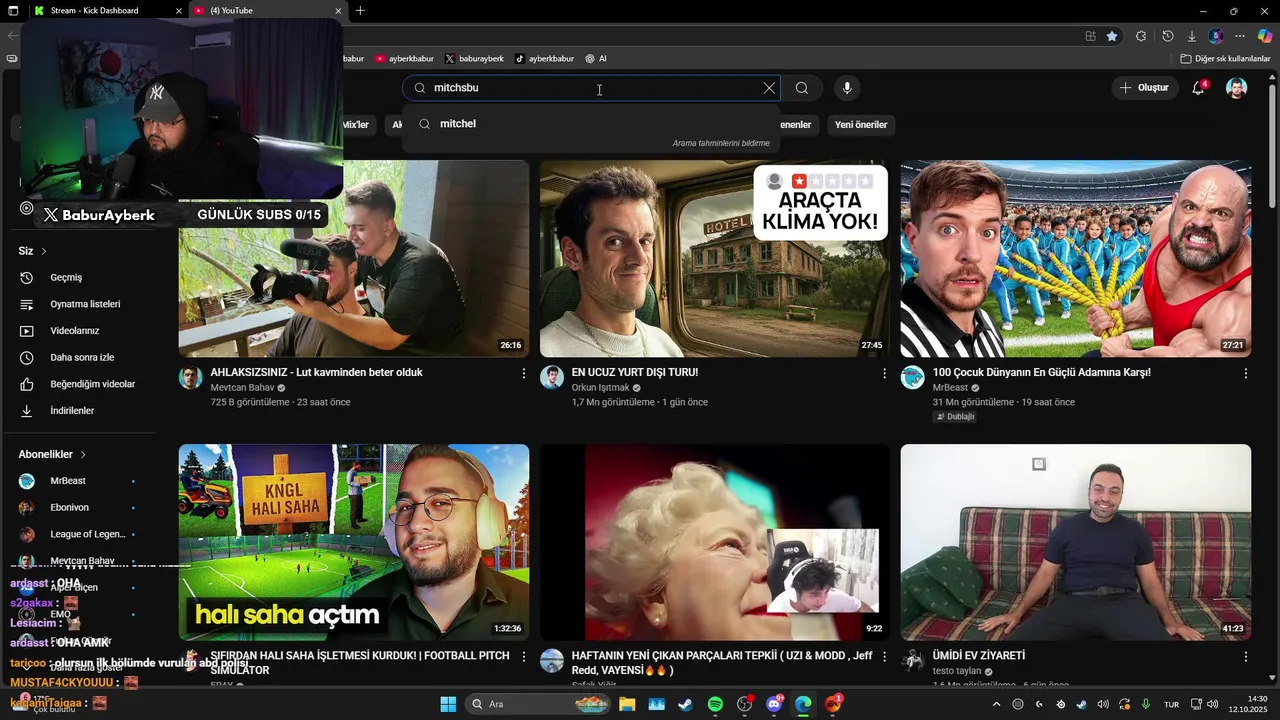Click the Oluştur create button

coord(1144,88)
